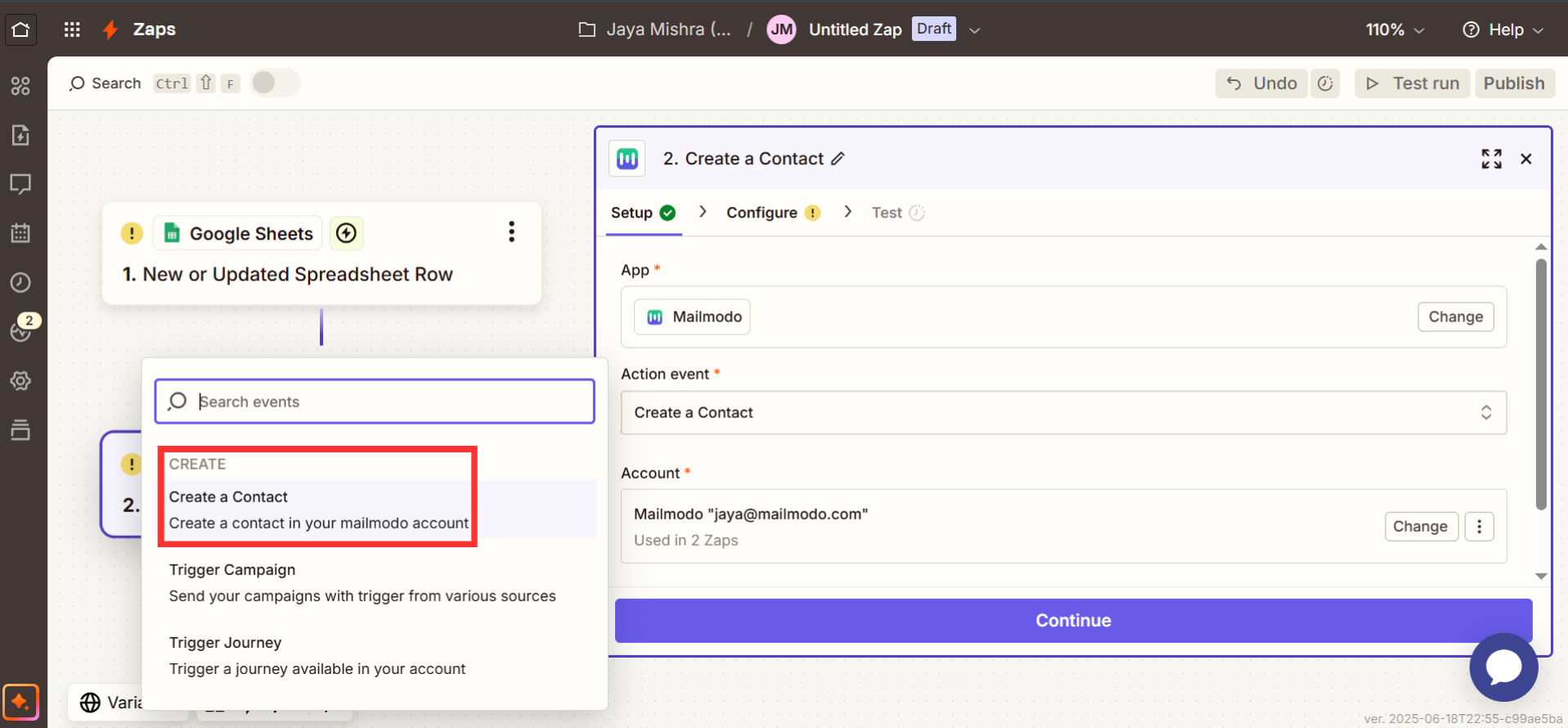1568x728 pixels.
Task: Open the Zapier home icon
Action: 20,29
